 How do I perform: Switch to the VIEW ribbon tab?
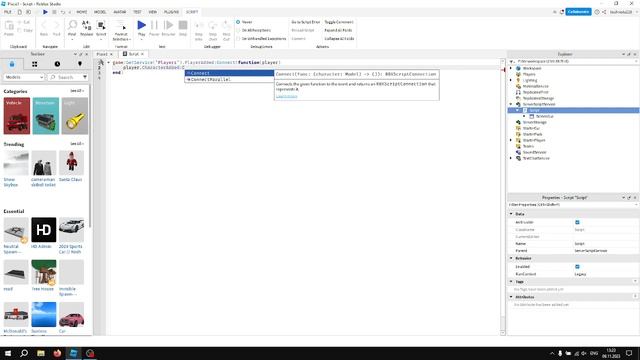point(153,12)
